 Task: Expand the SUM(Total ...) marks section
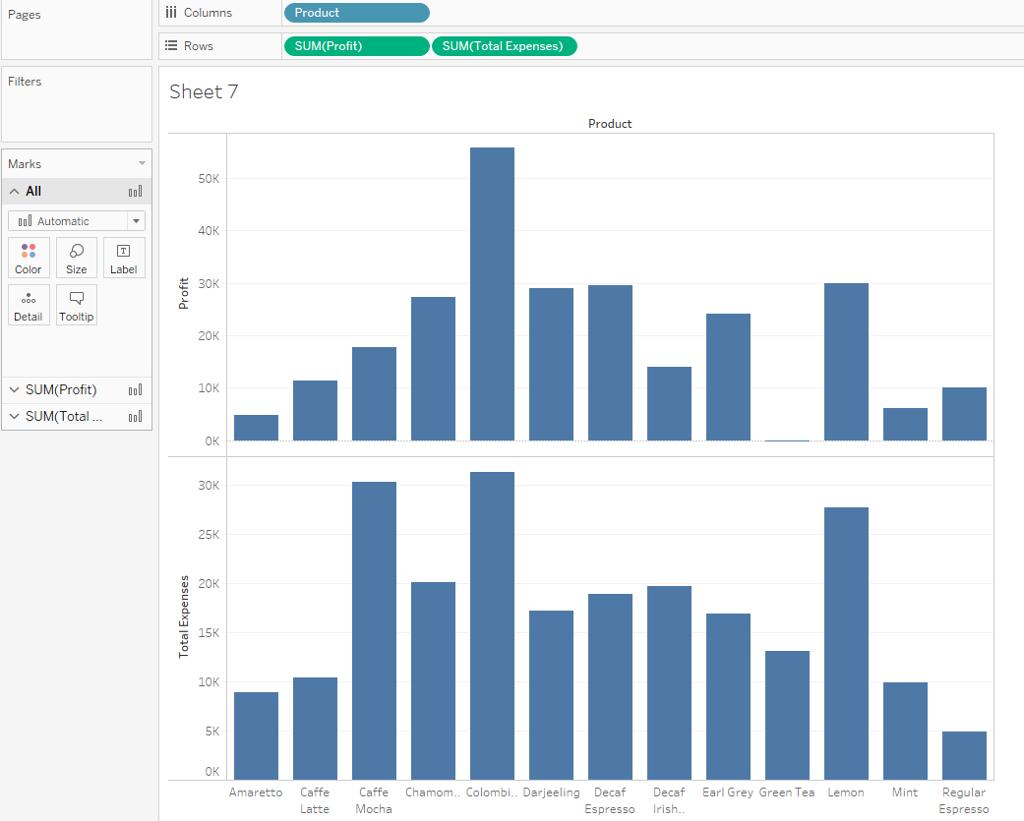pos(14,417)
